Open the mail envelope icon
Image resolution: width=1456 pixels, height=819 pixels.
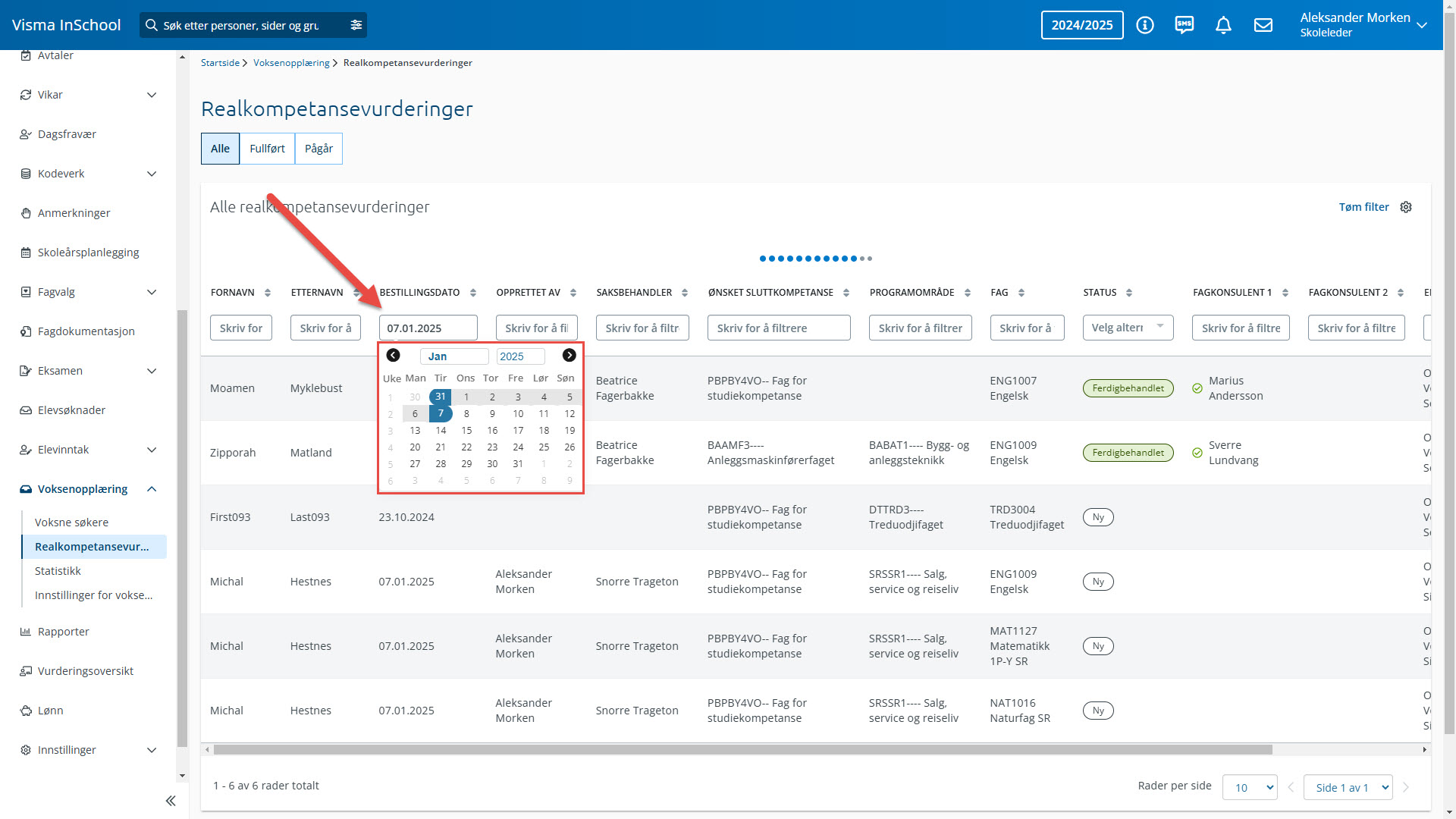1263,25
